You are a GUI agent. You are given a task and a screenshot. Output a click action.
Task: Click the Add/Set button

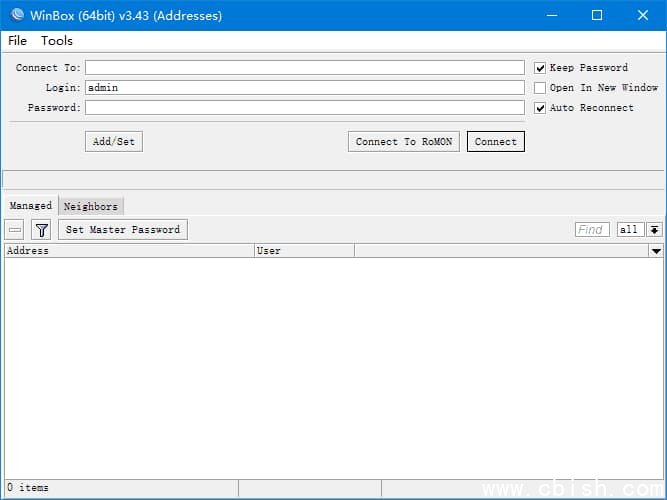[114, 142]
